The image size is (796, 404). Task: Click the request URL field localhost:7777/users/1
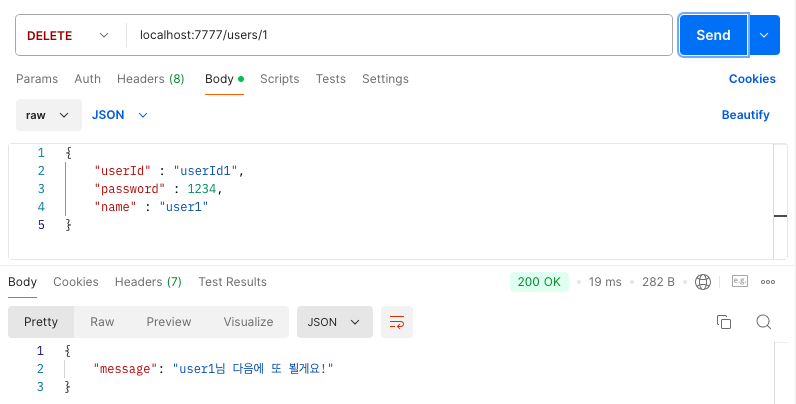399,35
